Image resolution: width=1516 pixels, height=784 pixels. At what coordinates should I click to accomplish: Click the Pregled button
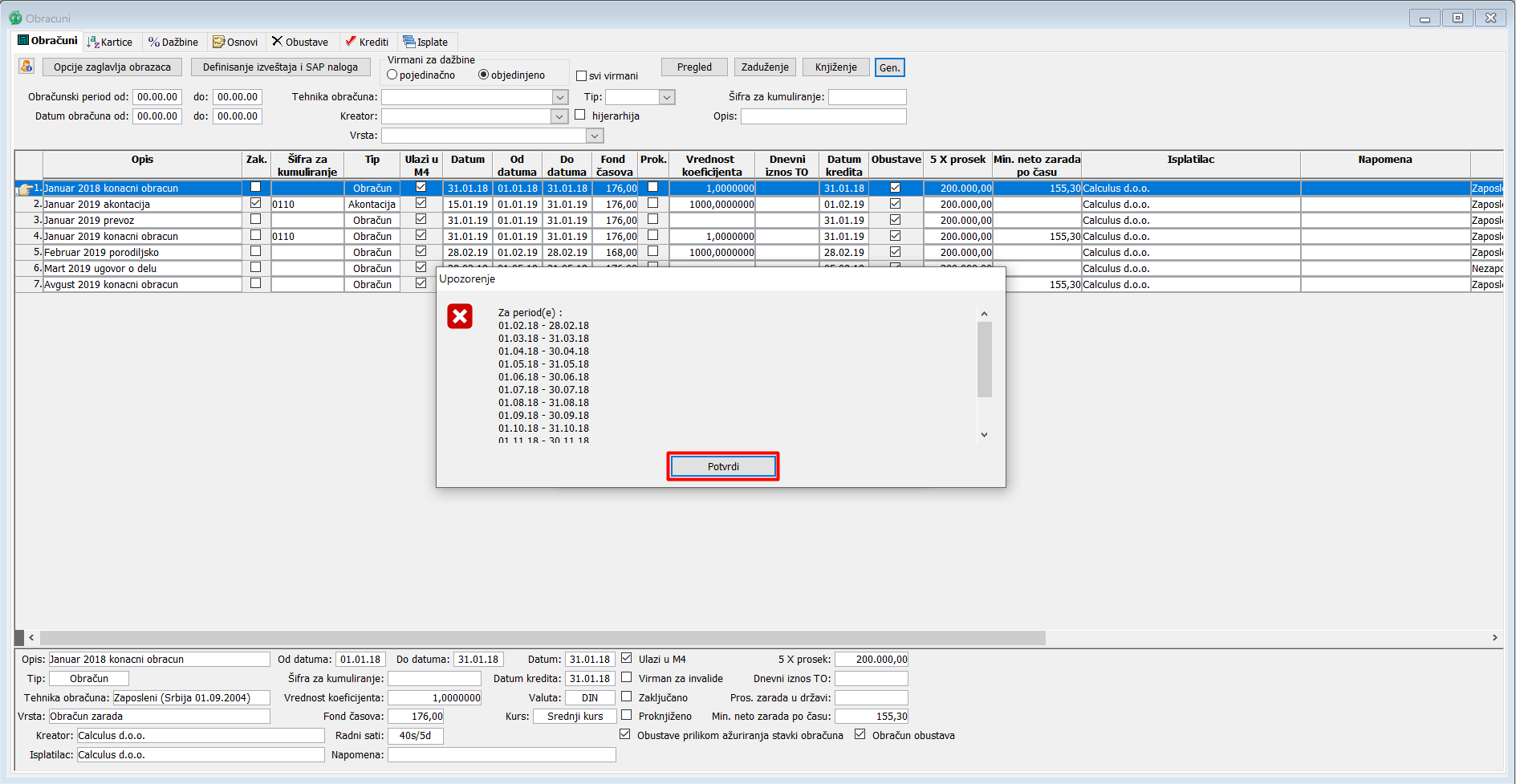(x=694, y=67)
